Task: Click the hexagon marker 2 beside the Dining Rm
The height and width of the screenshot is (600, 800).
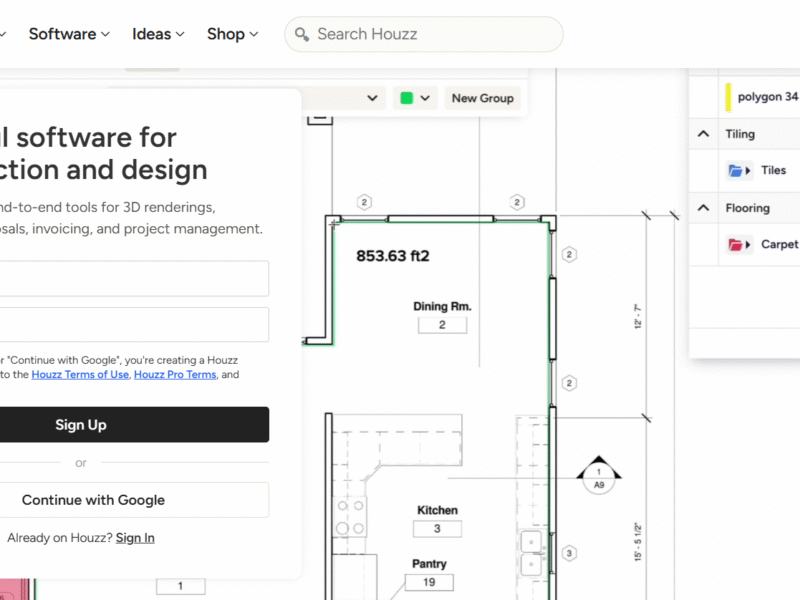Action: coord(569,255)
